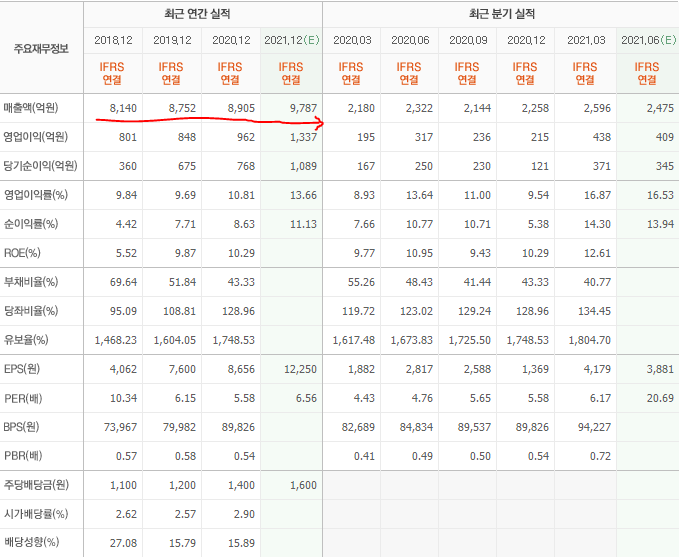Viewport: 683px width, 557px height.
Task: Select the 27.08 payout ratio value
Action: (x=124, y=543)
